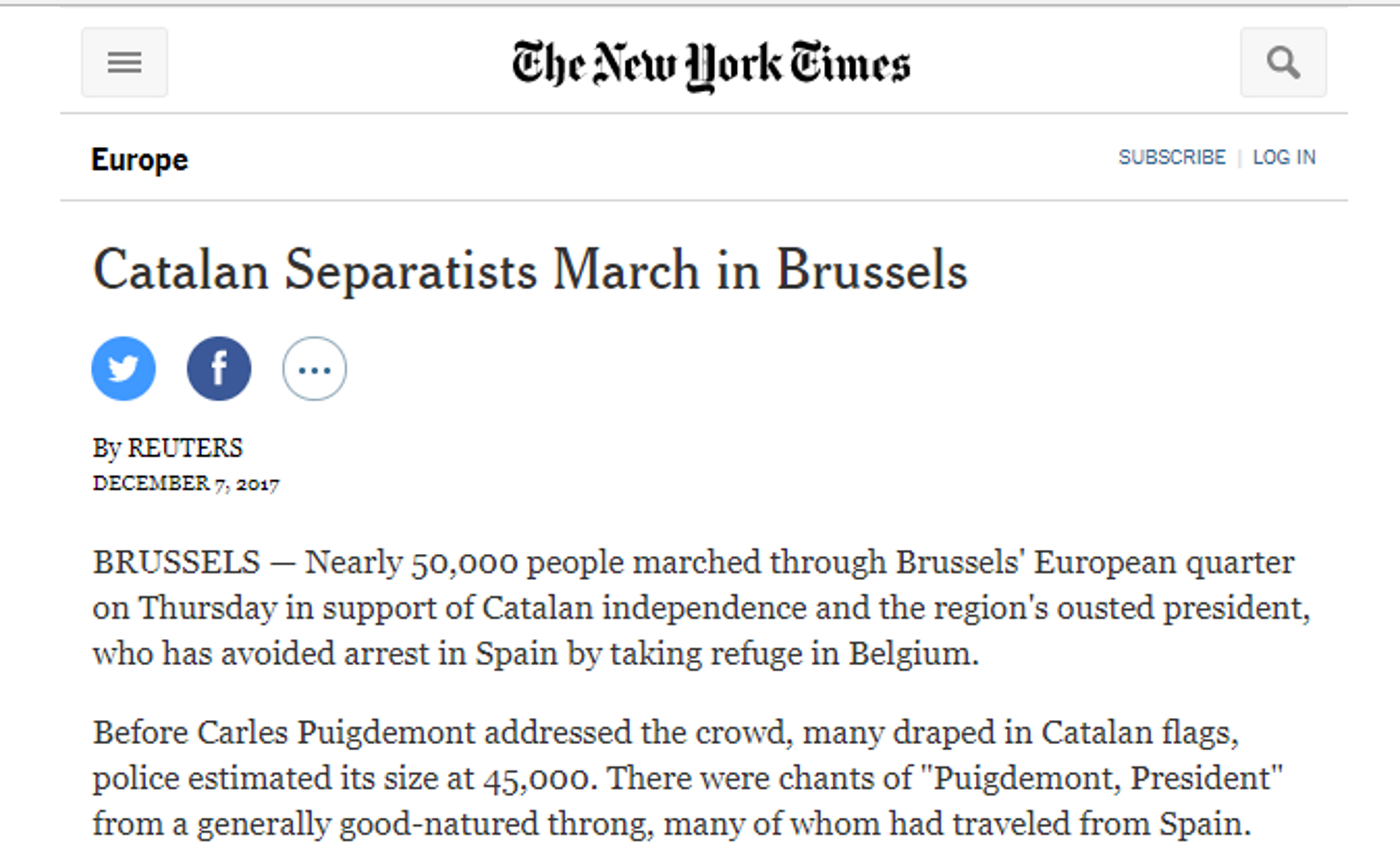Share the article on Twitter

[x=123, y=368]
